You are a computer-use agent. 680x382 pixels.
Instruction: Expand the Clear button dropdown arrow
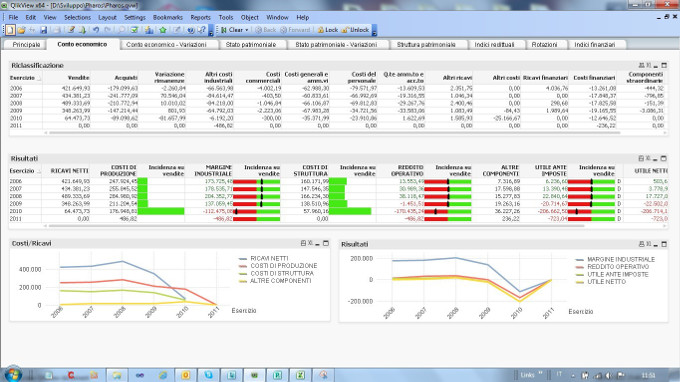pyautogui.click(x=247, y=30)
